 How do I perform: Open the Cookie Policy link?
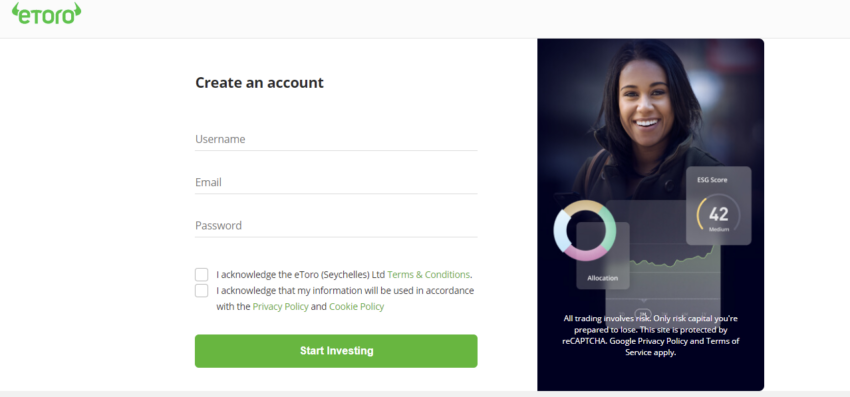pos(356,306)
